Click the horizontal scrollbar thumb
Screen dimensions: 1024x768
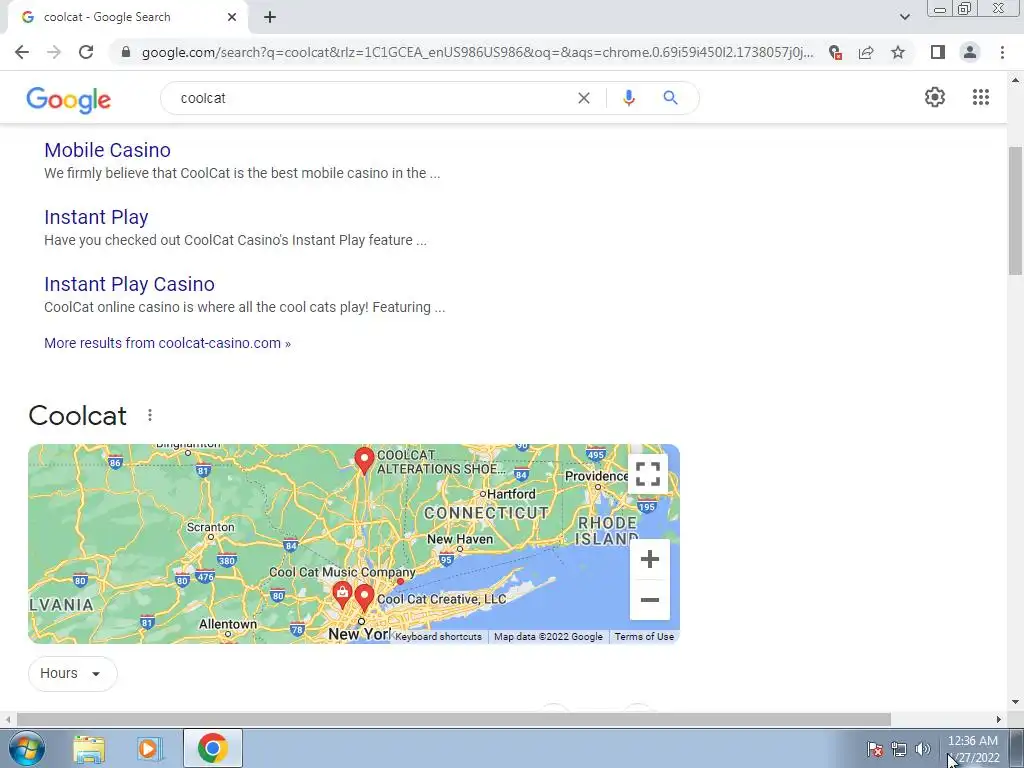(x=454, y=720)
